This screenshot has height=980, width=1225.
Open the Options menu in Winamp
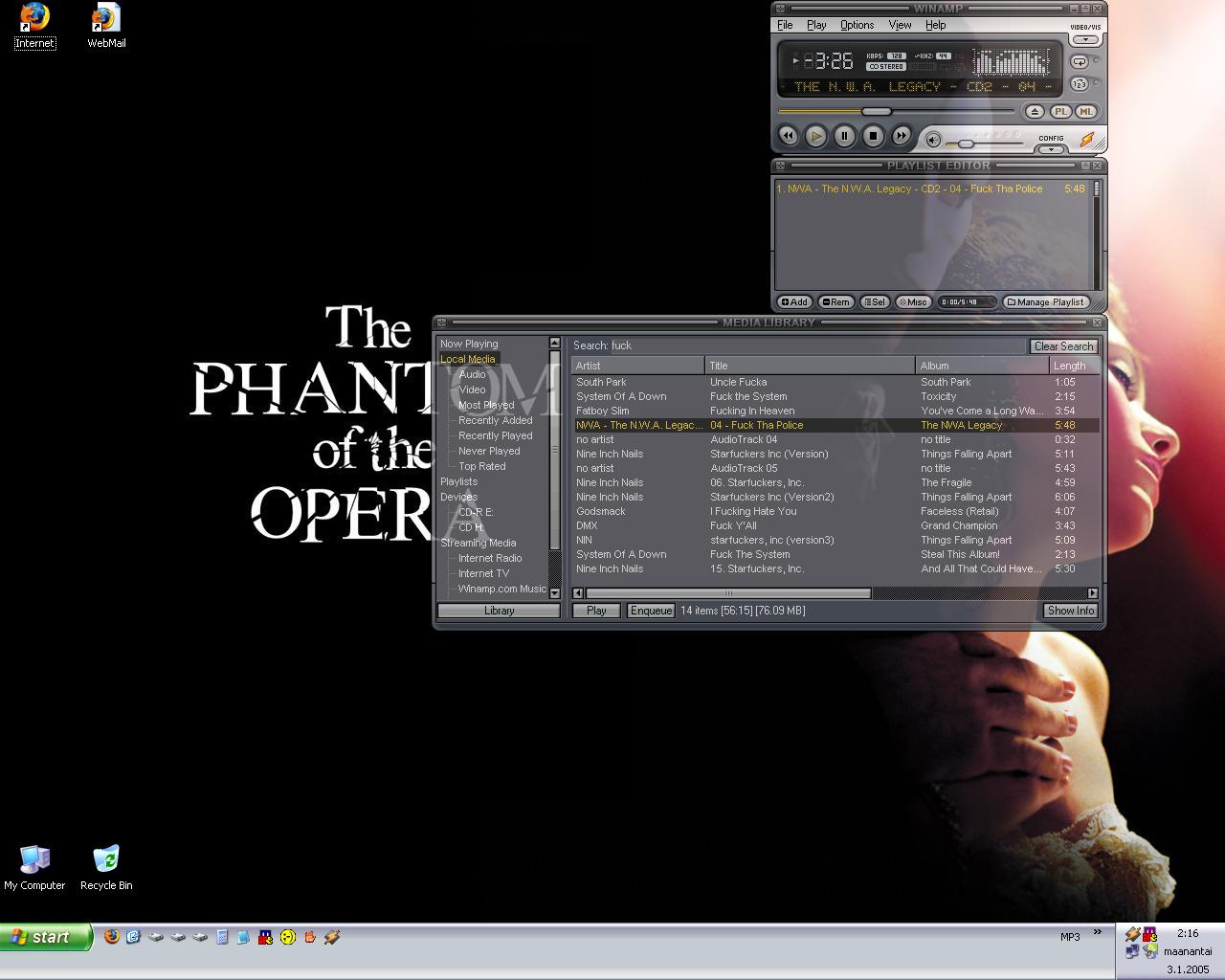point(857,25)
